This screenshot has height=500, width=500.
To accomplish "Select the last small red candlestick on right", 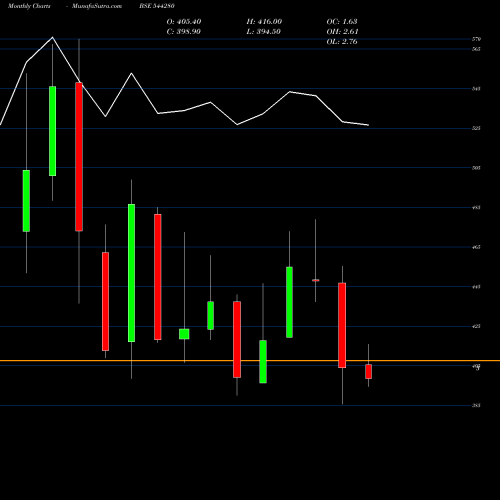I will tap(368, 371).
